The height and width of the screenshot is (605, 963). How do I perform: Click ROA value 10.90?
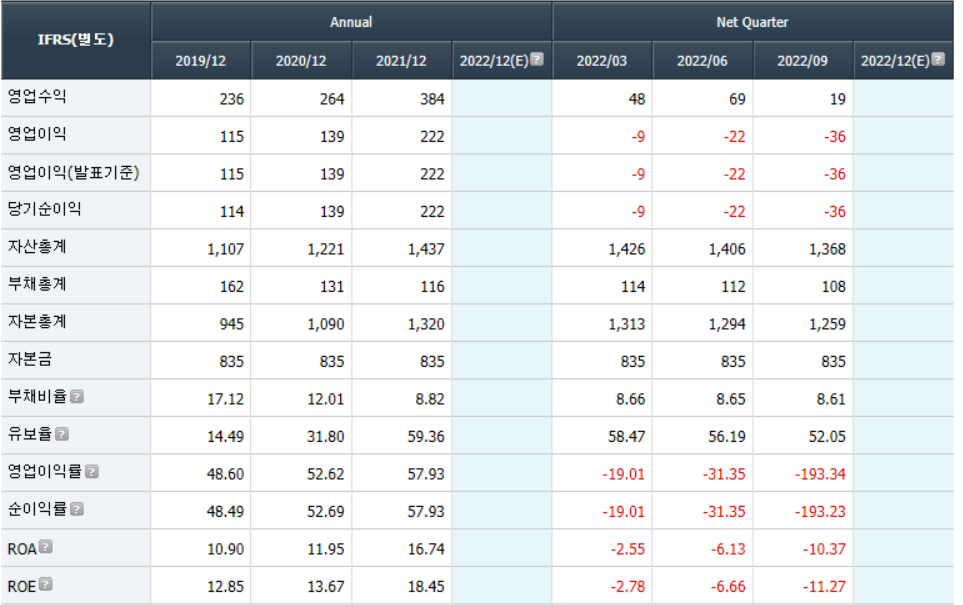coord(225,548)
